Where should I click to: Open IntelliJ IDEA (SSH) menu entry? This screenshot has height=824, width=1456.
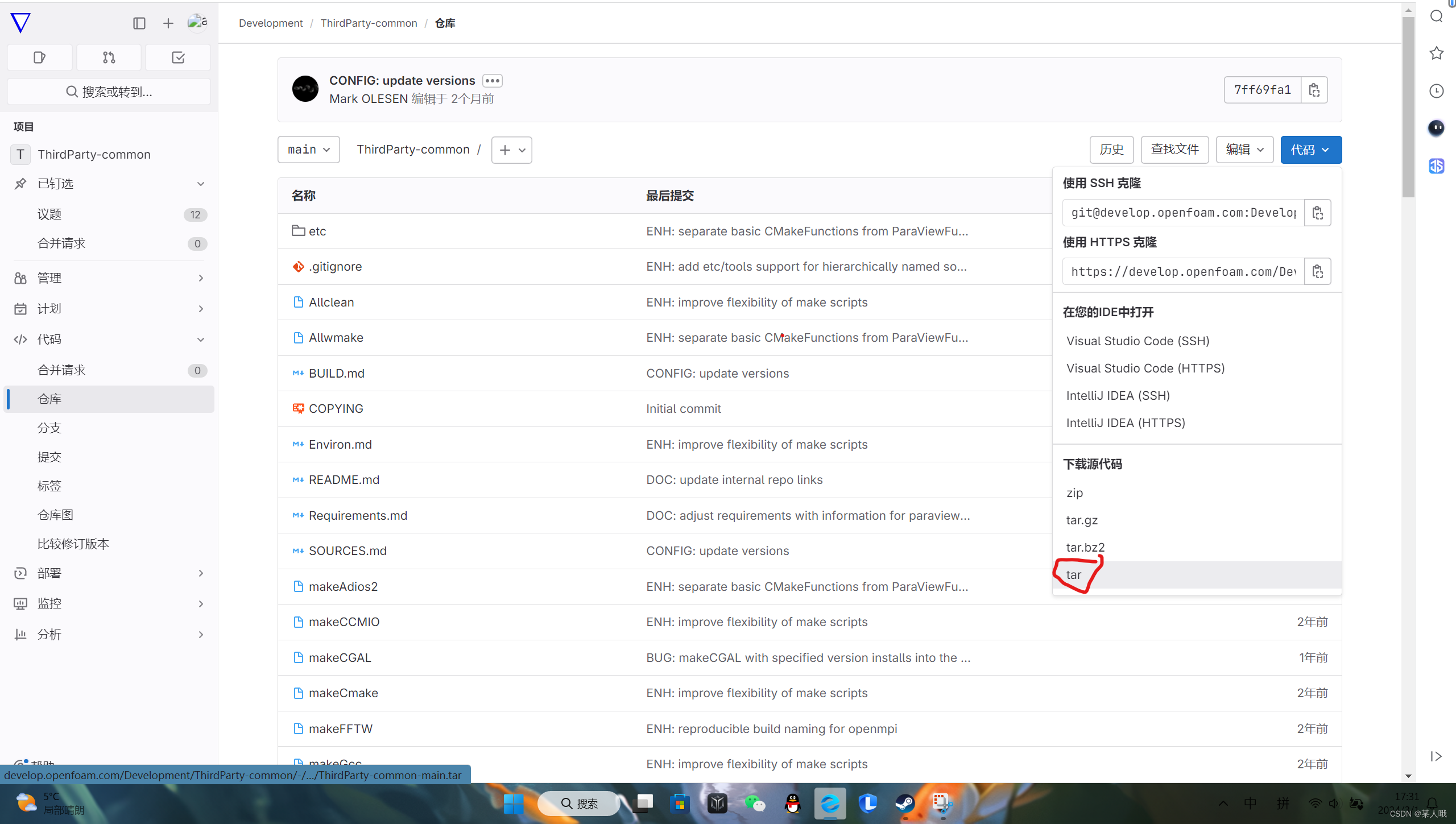pos(1118,395)
